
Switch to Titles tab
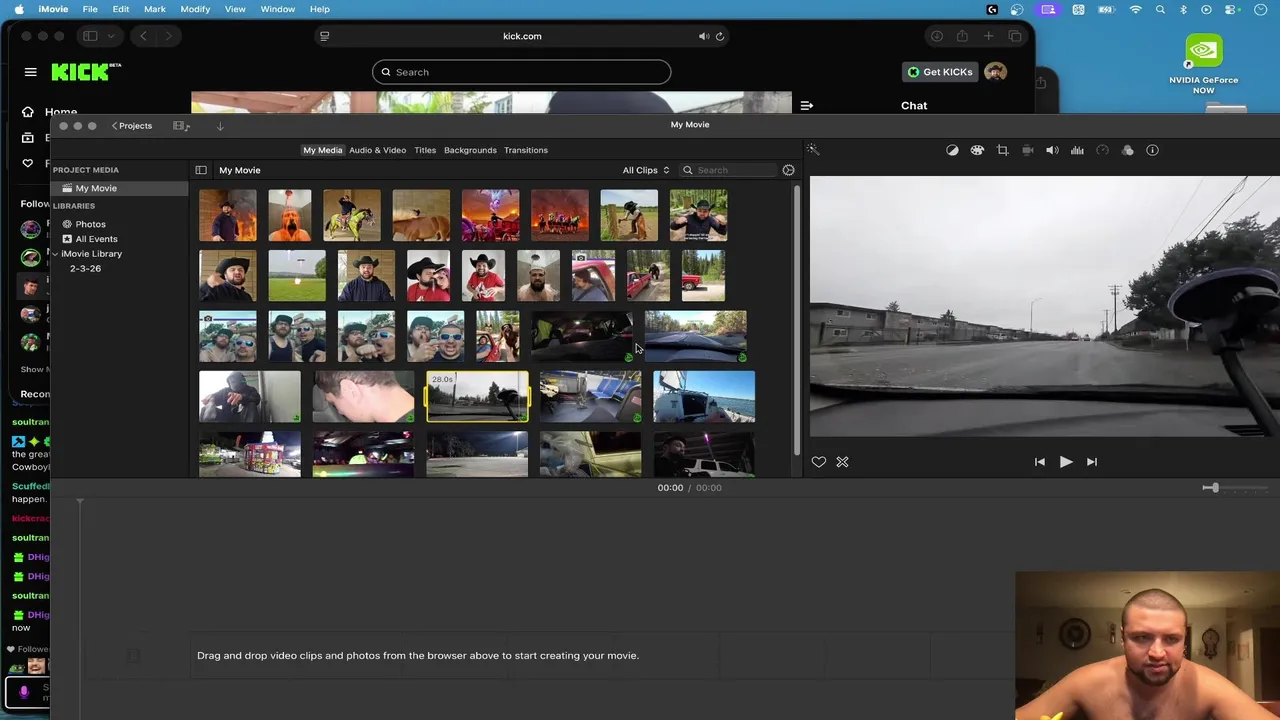(425, 150)
